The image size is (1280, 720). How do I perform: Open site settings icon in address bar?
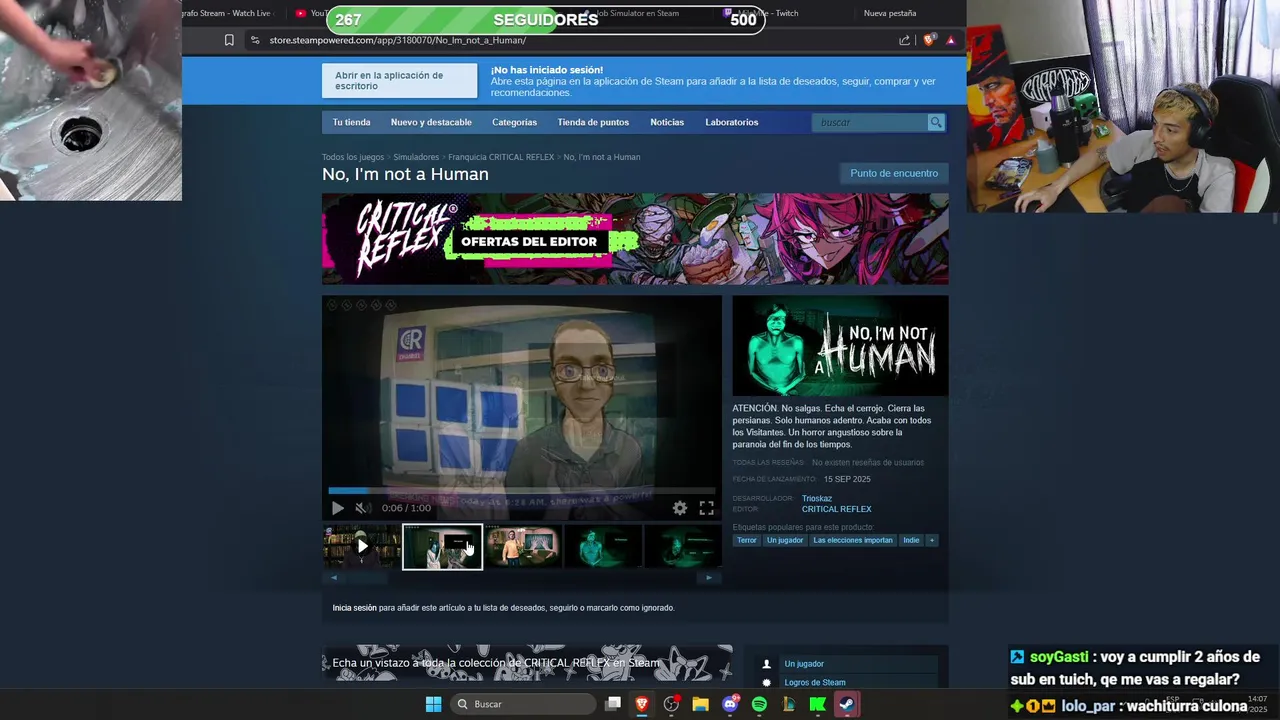point(255,40)
